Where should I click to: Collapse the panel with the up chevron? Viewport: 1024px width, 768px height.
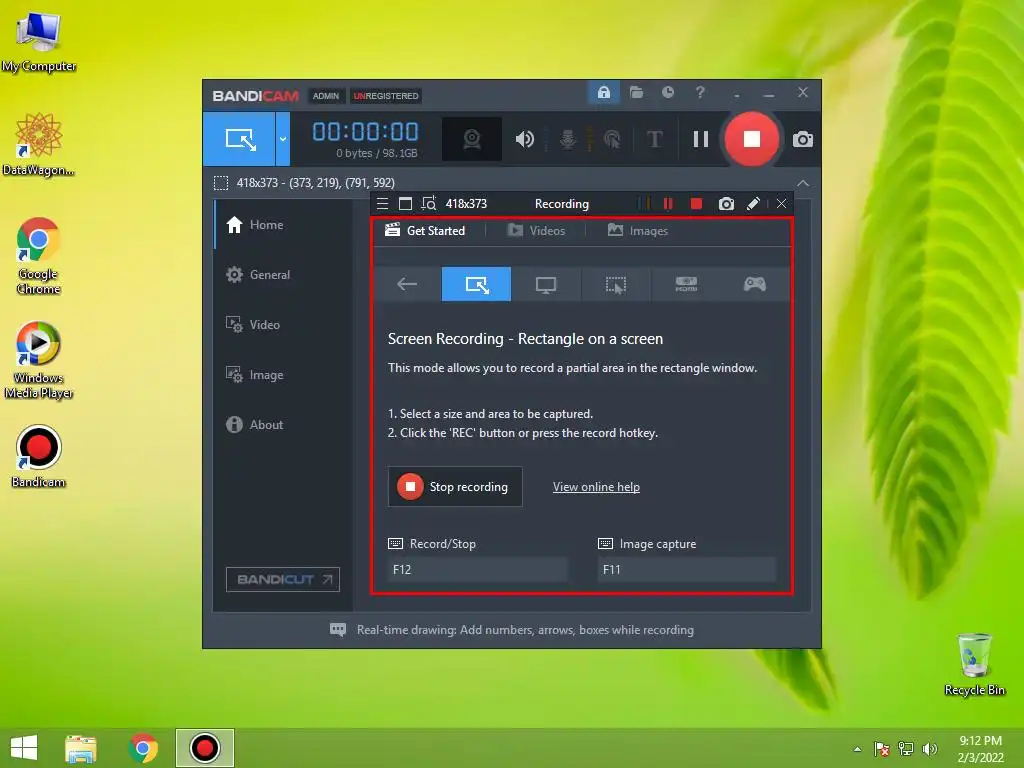(x=803, y=183)
